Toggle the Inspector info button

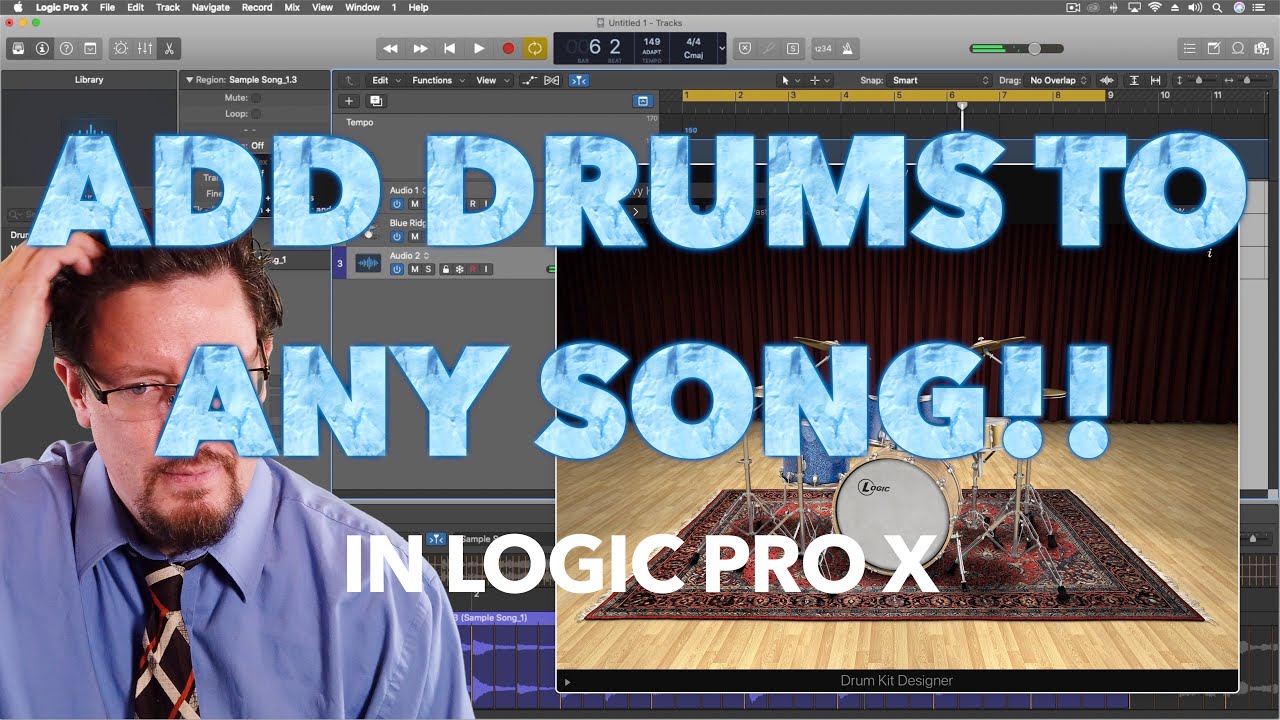pos(42,48)
